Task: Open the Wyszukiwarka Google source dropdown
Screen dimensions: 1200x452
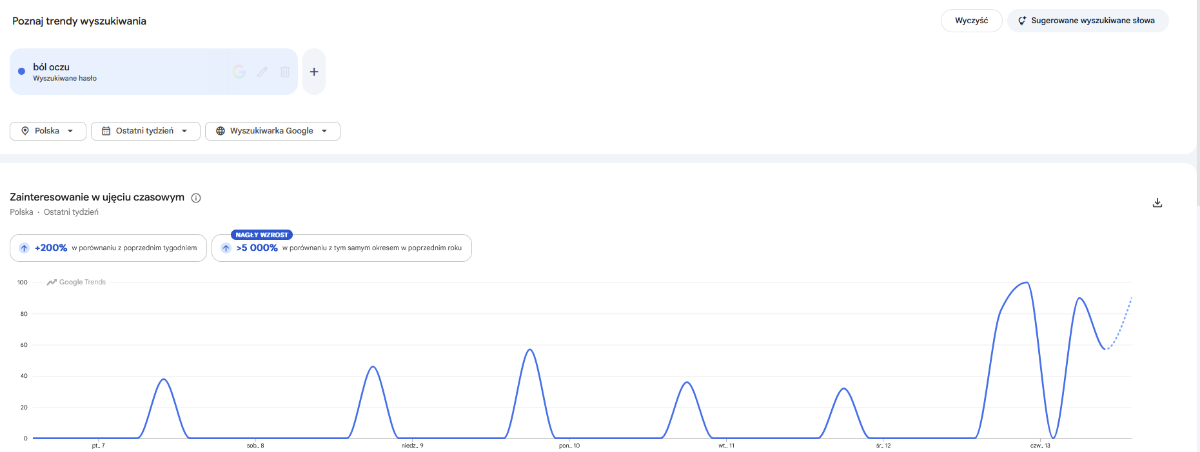Action: coord(273,131)
